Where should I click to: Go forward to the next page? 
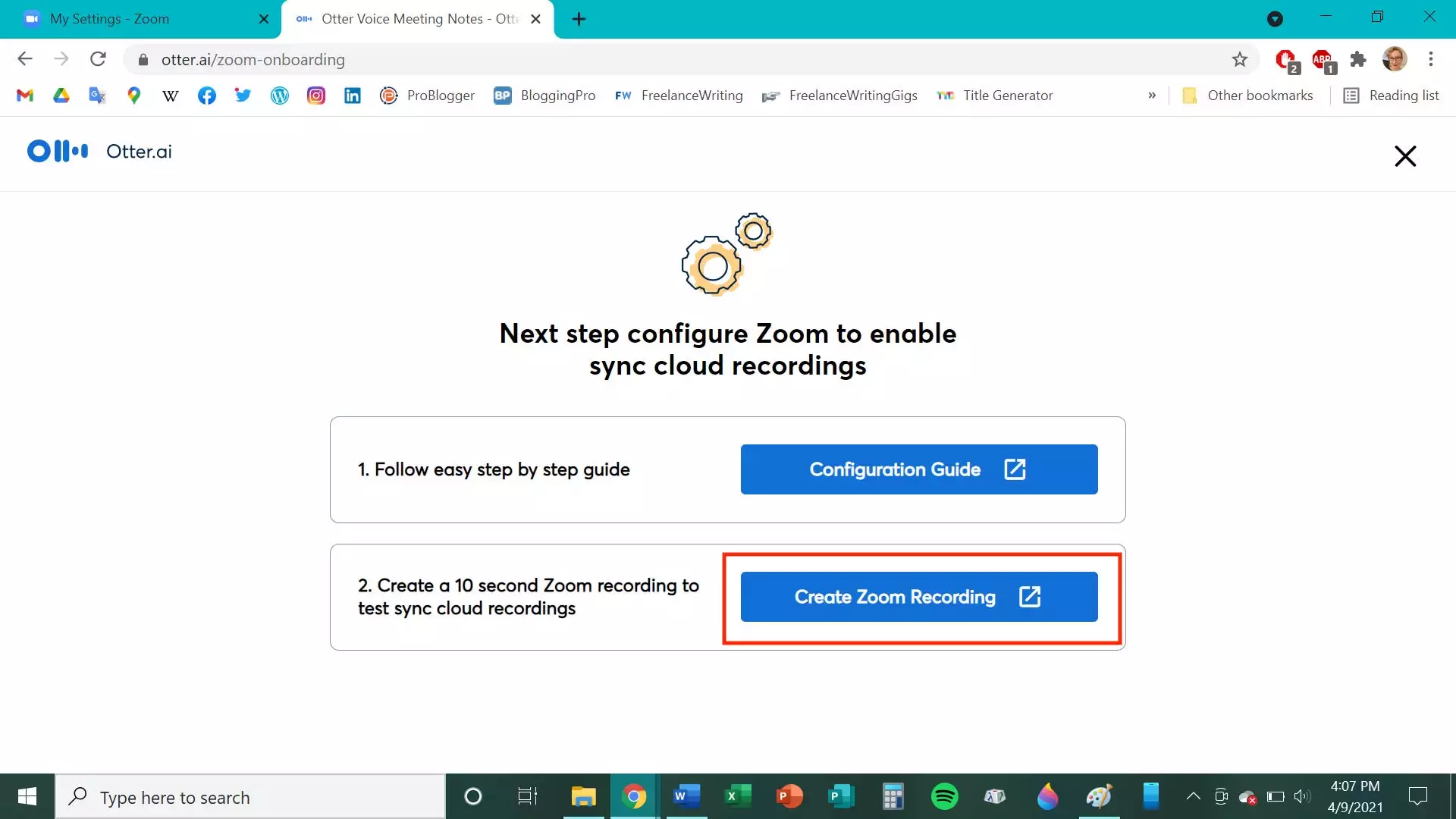coord(61,59)
